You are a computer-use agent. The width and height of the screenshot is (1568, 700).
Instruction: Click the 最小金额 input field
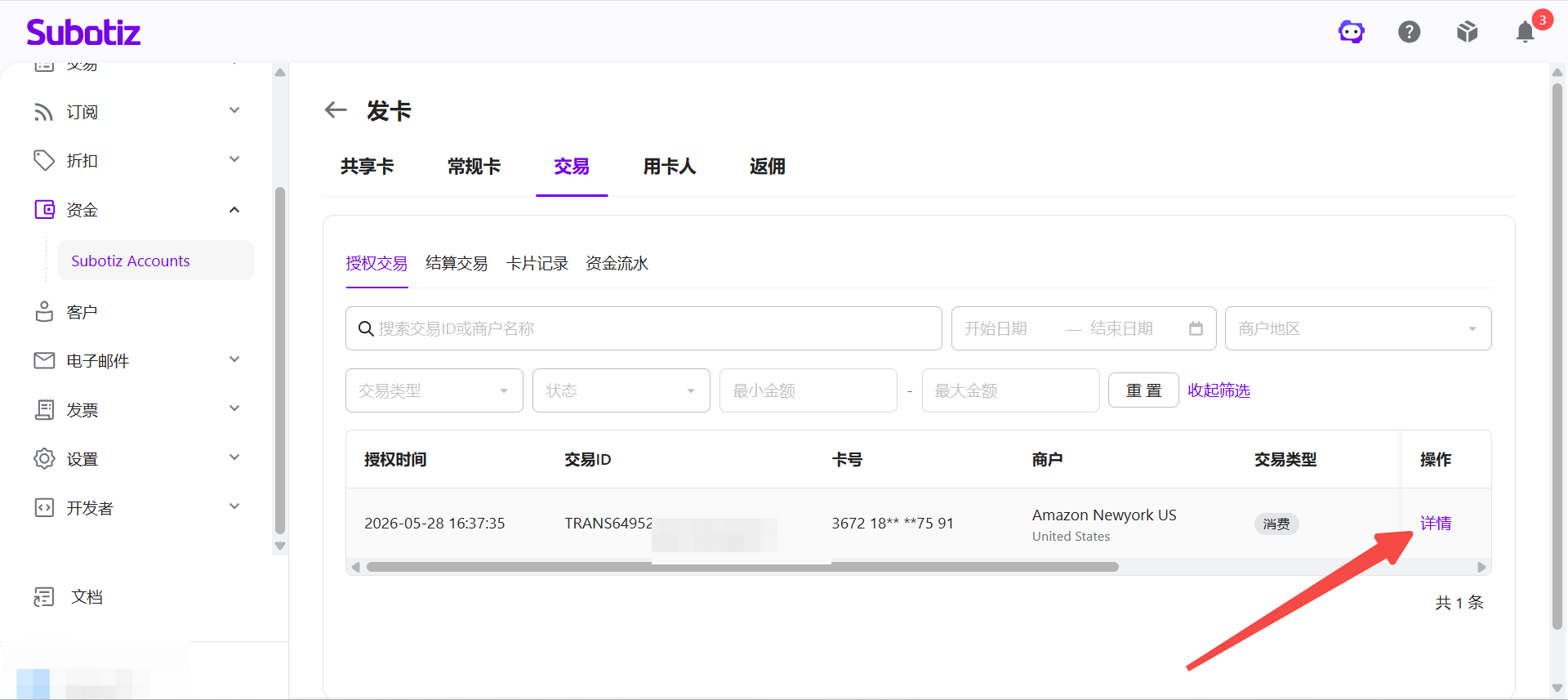pos(808,390)
